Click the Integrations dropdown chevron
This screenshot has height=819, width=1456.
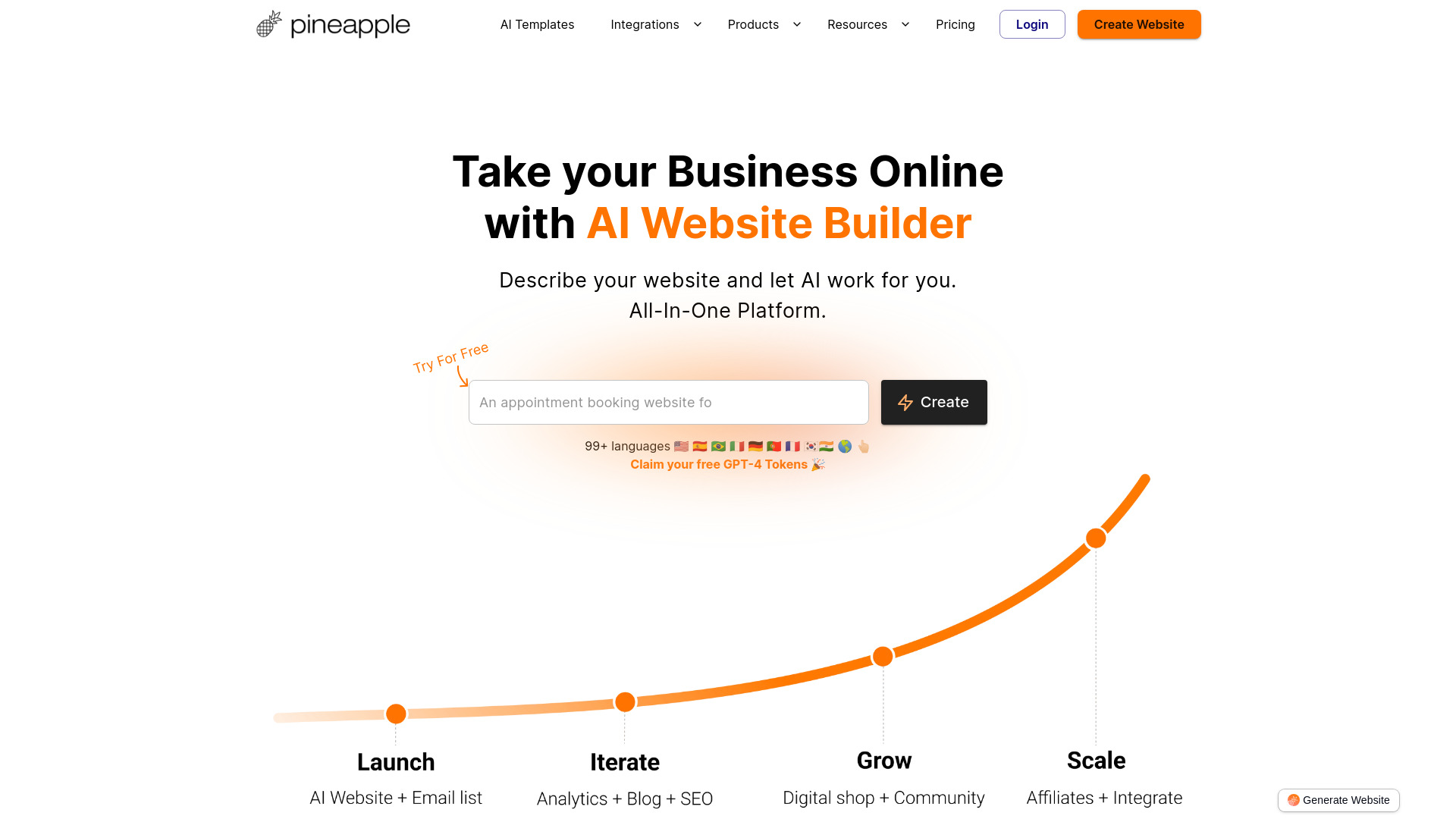tap(697, 25)
